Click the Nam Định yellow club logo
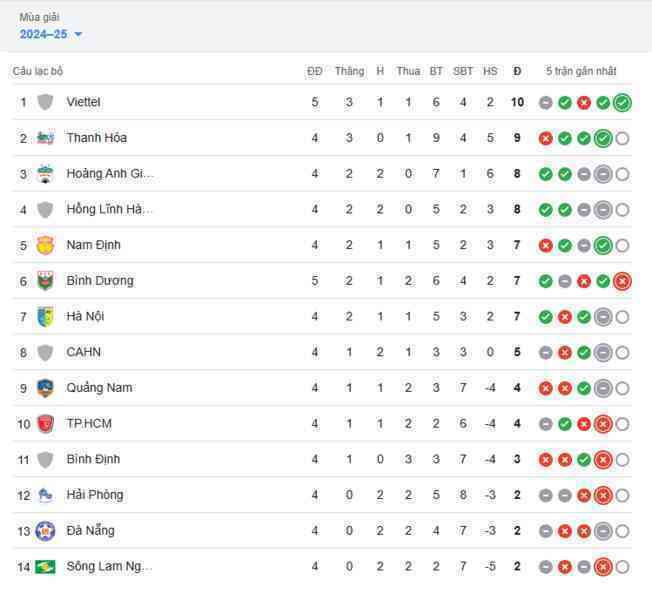 click(45, 245)
